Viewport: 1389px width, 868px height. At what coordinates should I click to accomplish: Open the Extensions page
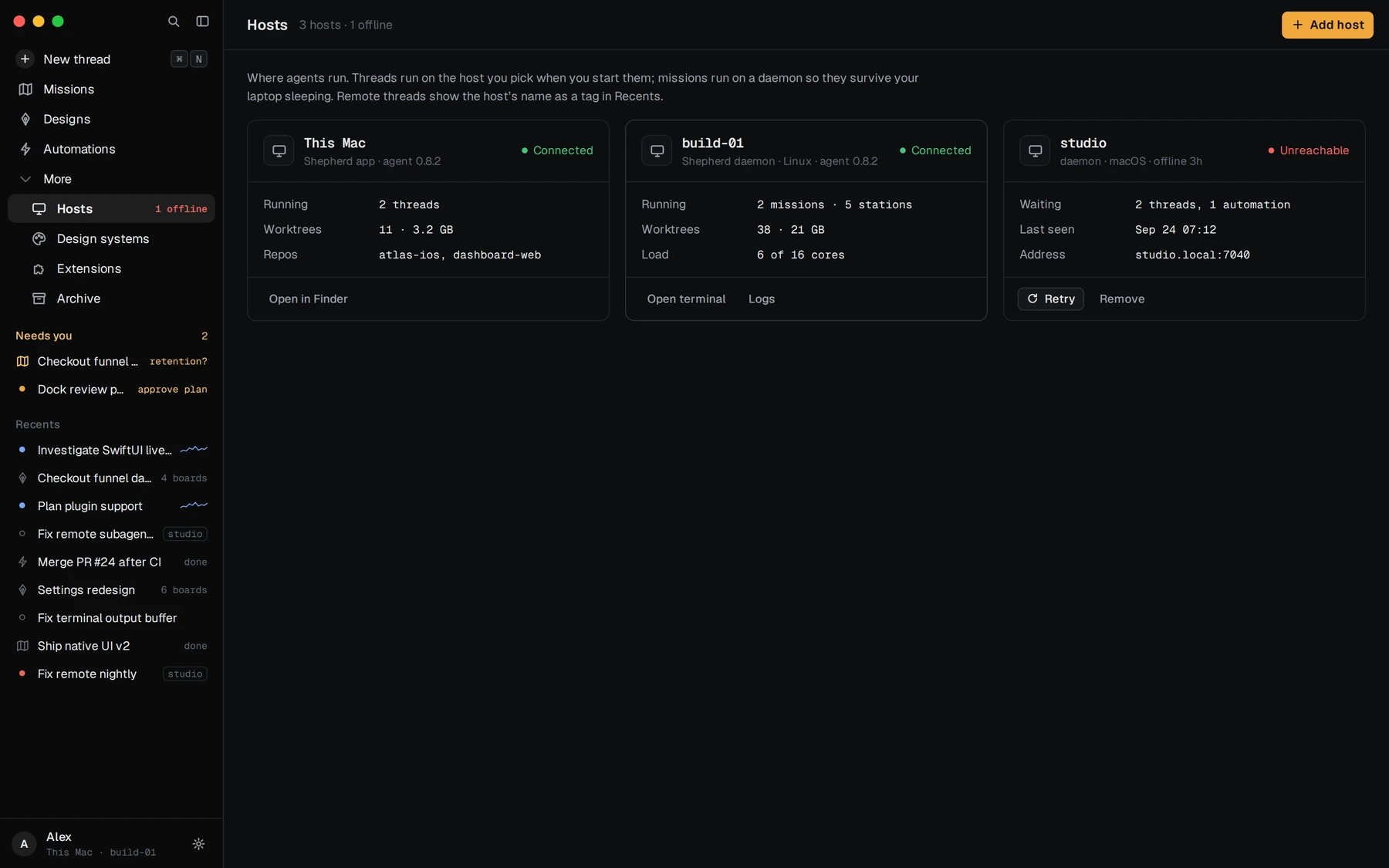(111, 269)
